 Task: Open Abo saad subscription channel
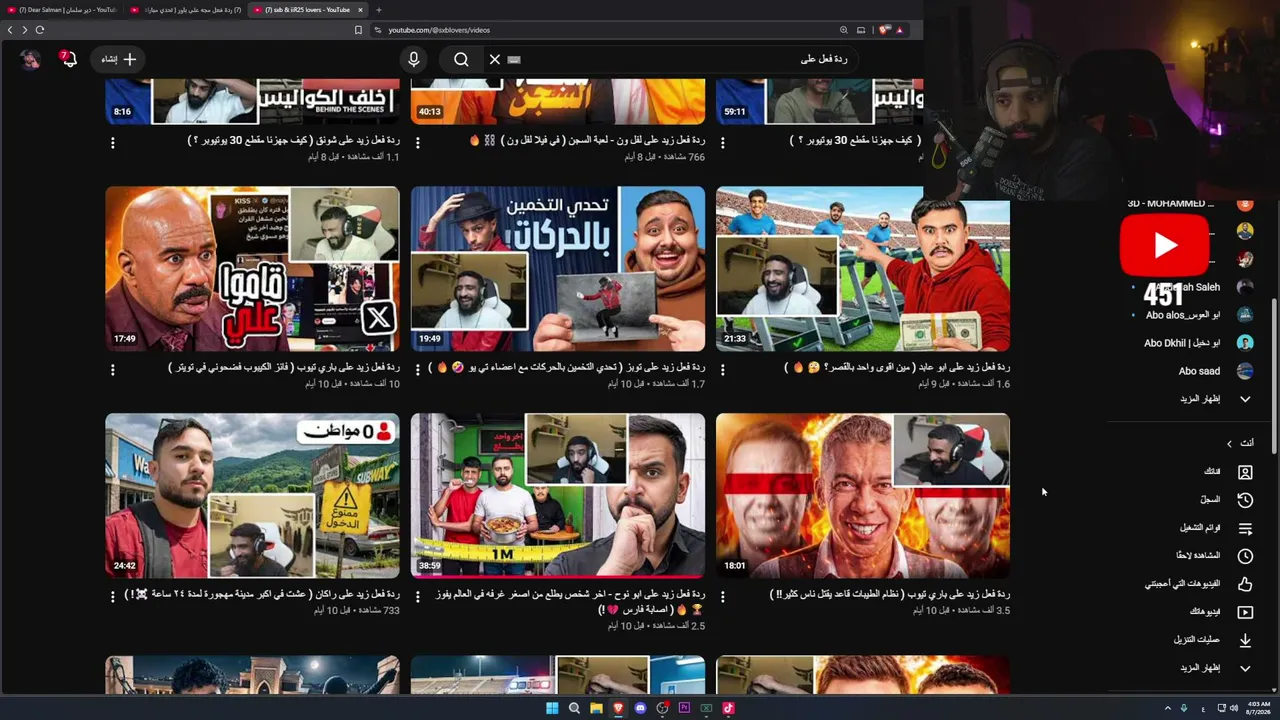[x=1215, y=371]
